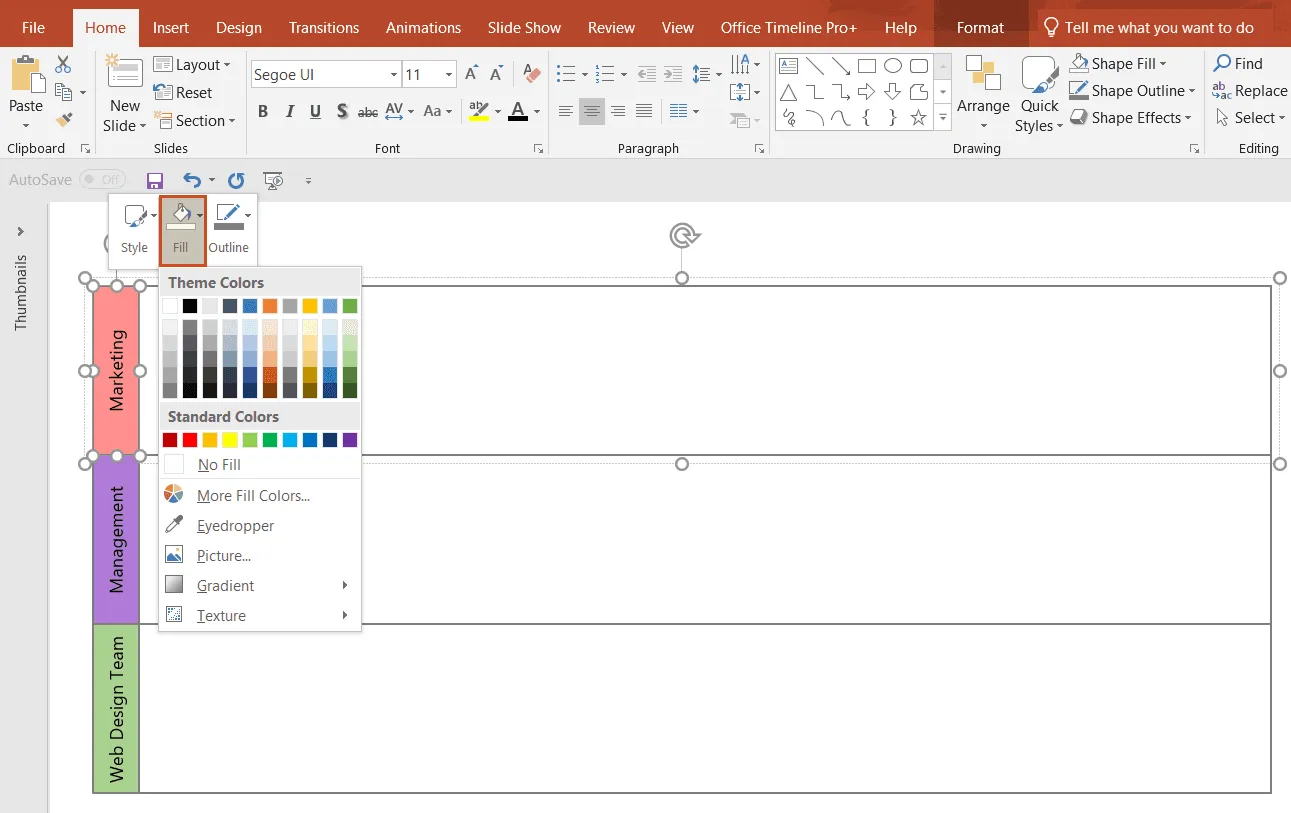Click Replace in the Editing group

pyautogui.click(x=1256, y=90)
